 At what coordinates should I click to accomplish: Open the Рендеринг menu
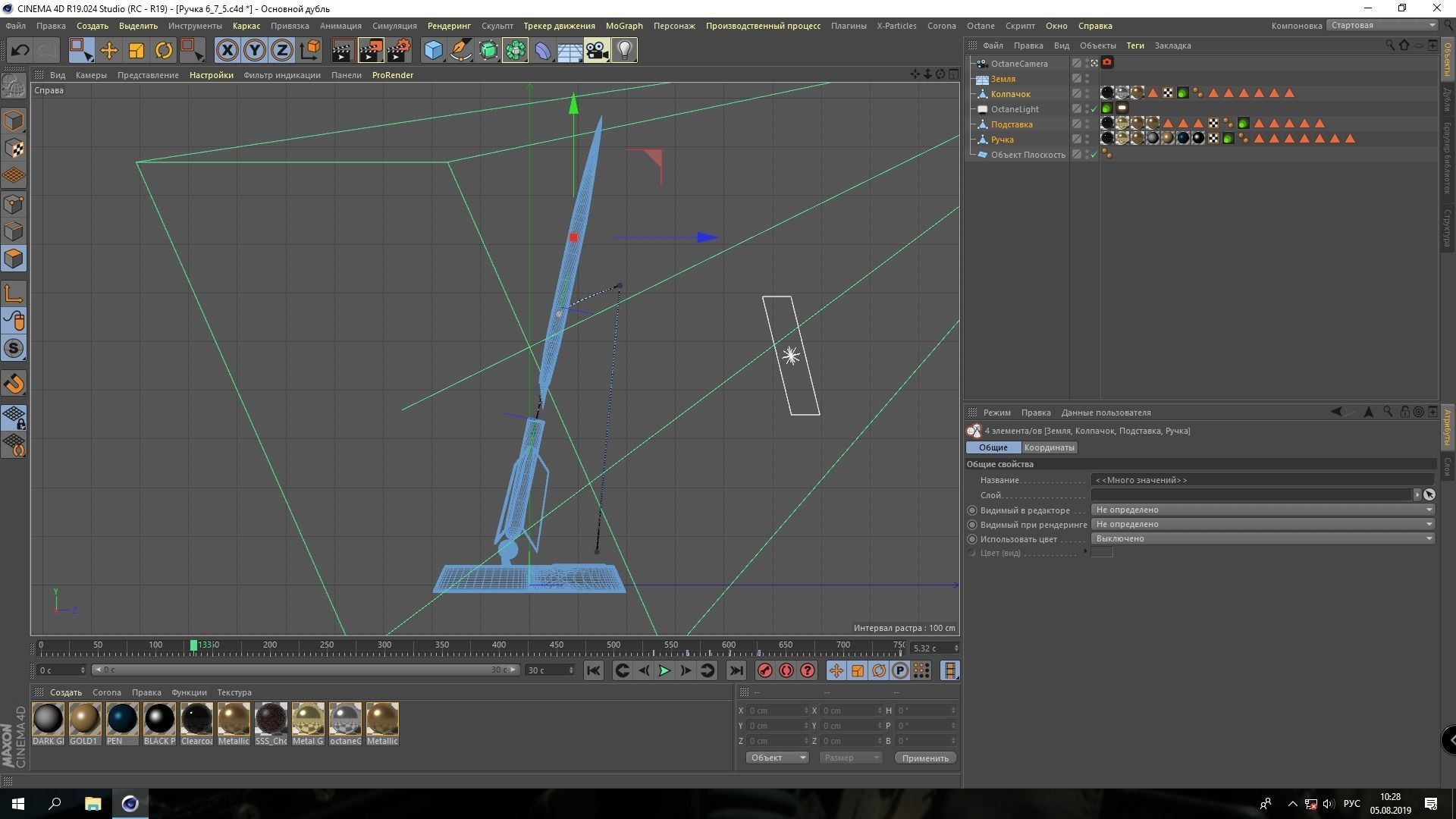tap(449, 26)
